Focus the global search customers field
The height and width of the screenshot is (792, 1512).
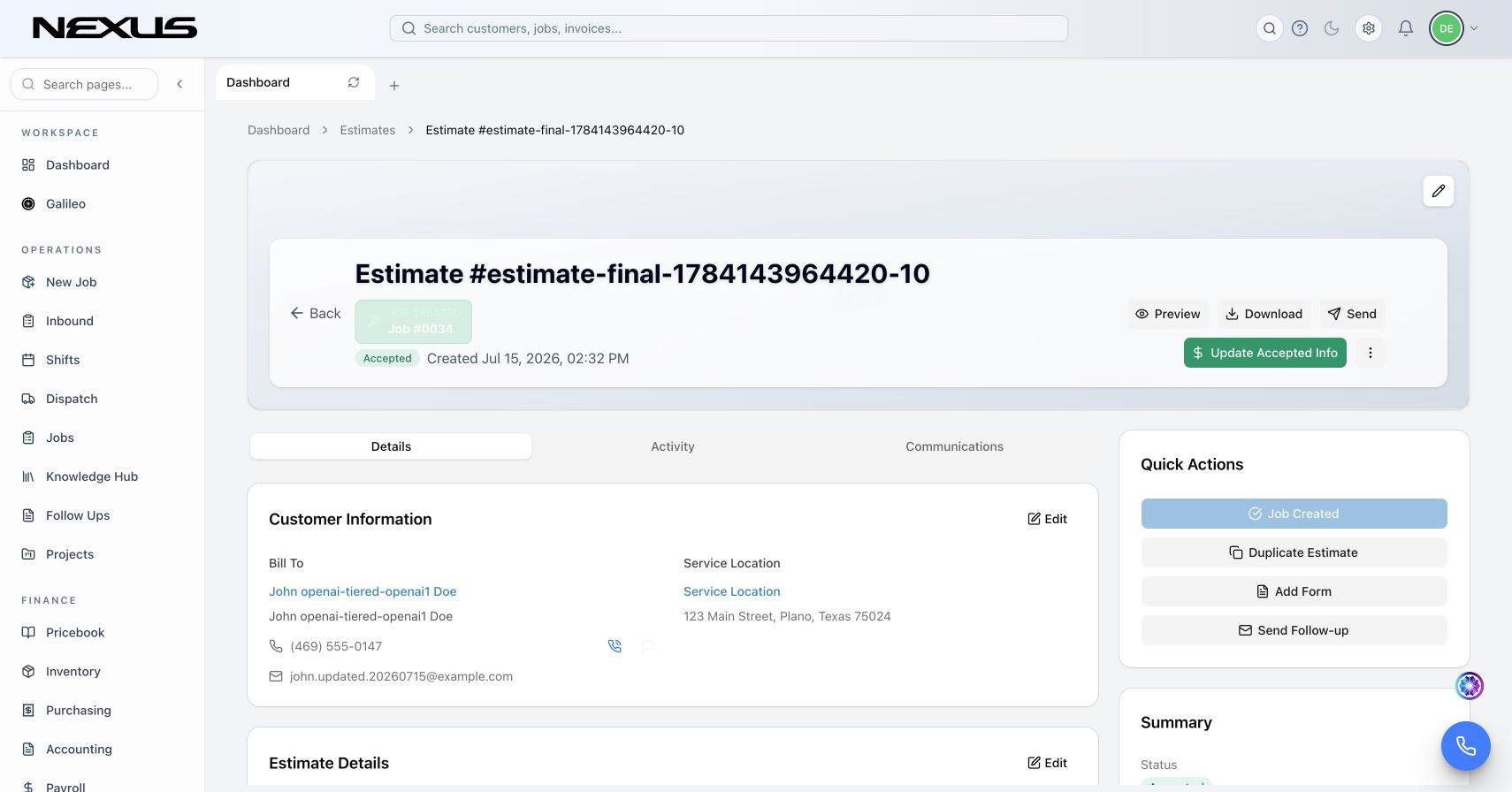(x=729, y=28)
